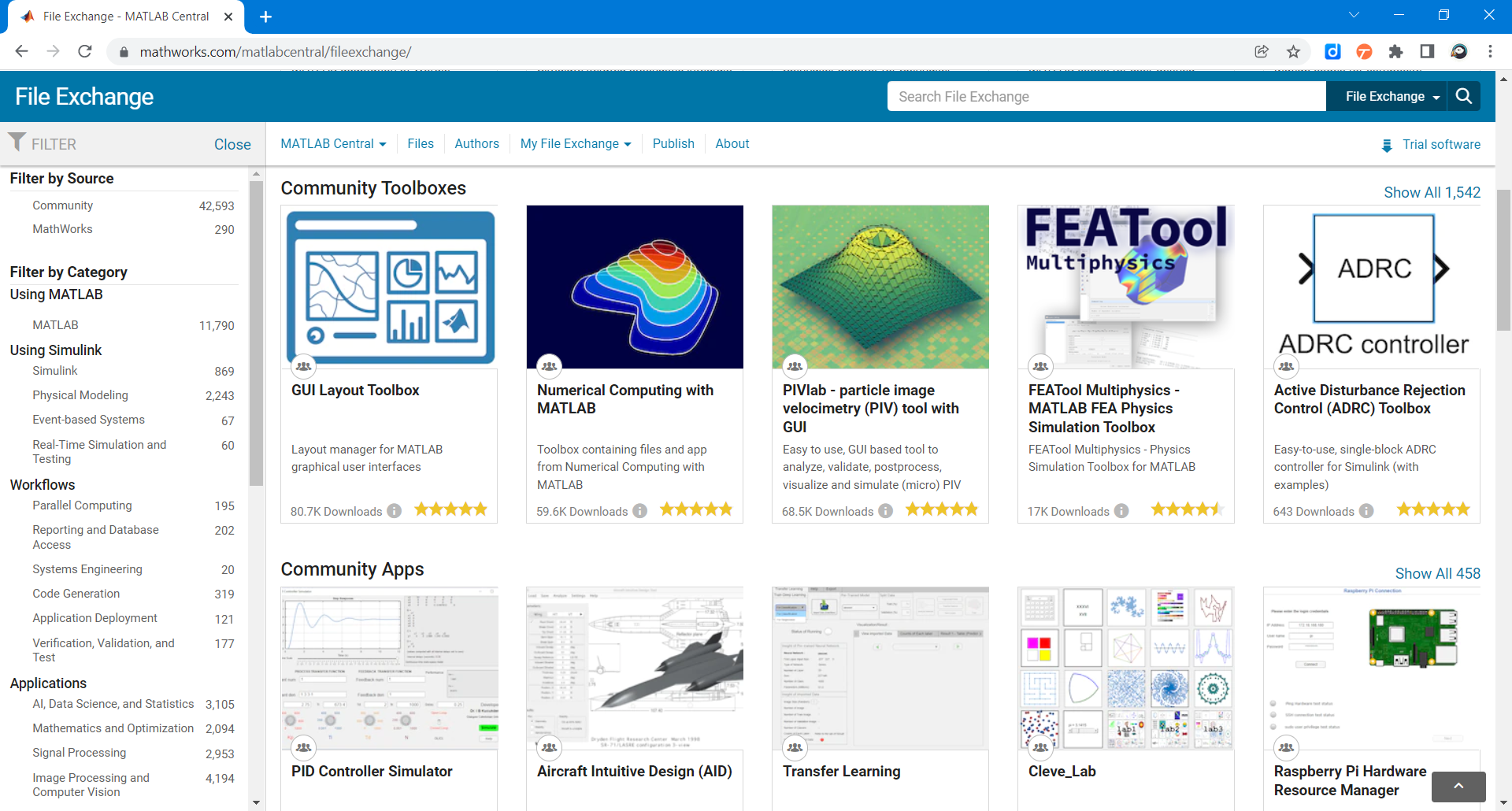Screen dimensions: 1512x811
Task: Click File Exchange page heading
Action: [x=84, y=96]
